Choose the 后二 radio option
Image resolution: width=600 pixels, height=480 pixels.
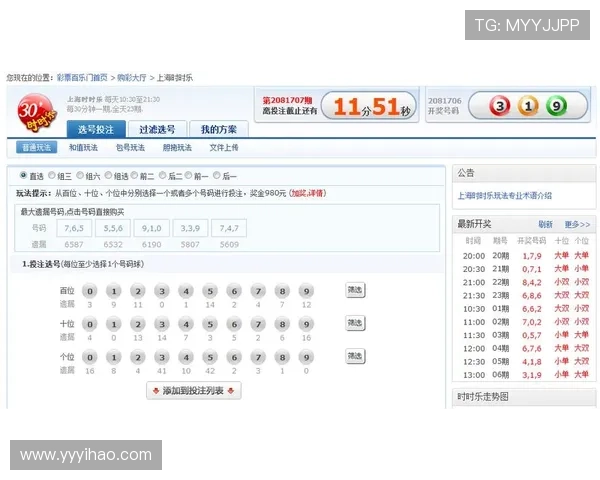click(163, 175)
